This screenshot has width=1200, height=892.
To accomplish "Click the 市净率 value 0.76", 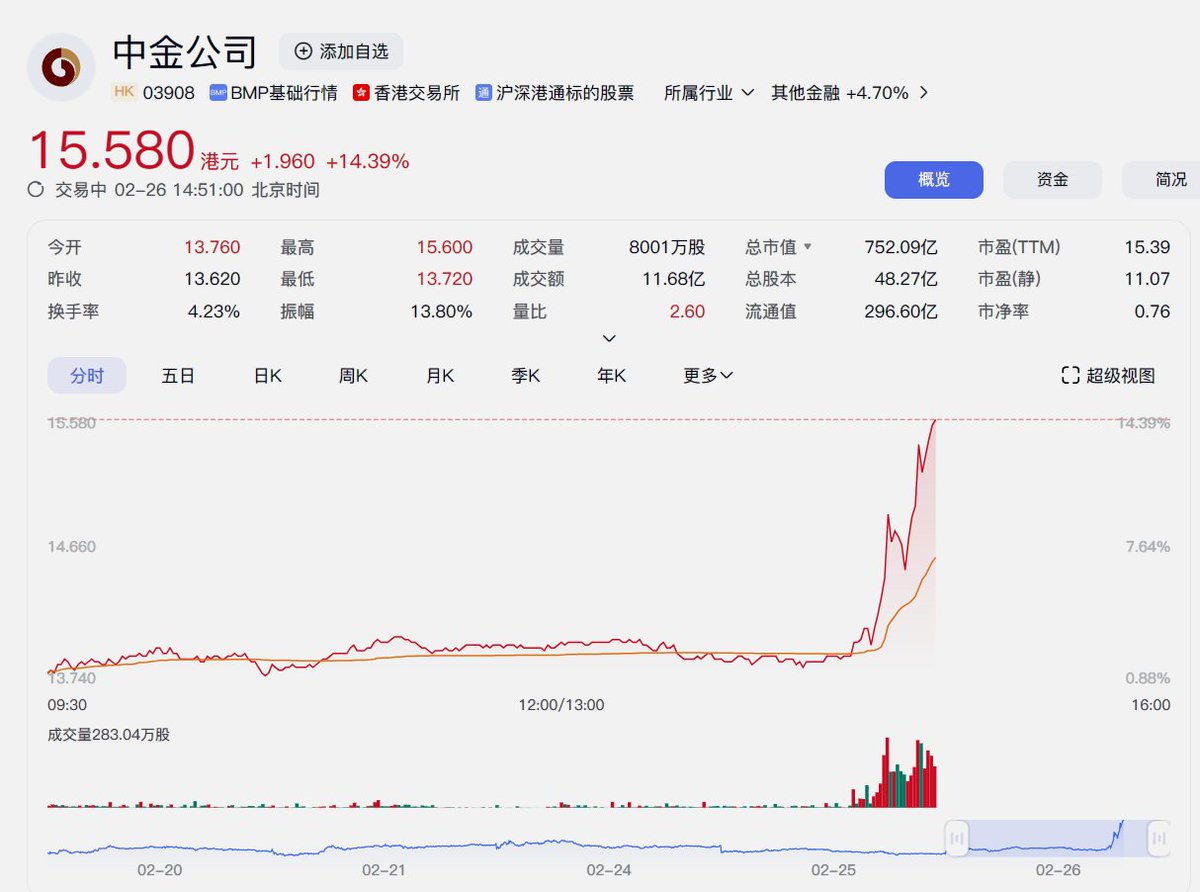I will point(1152,311).
